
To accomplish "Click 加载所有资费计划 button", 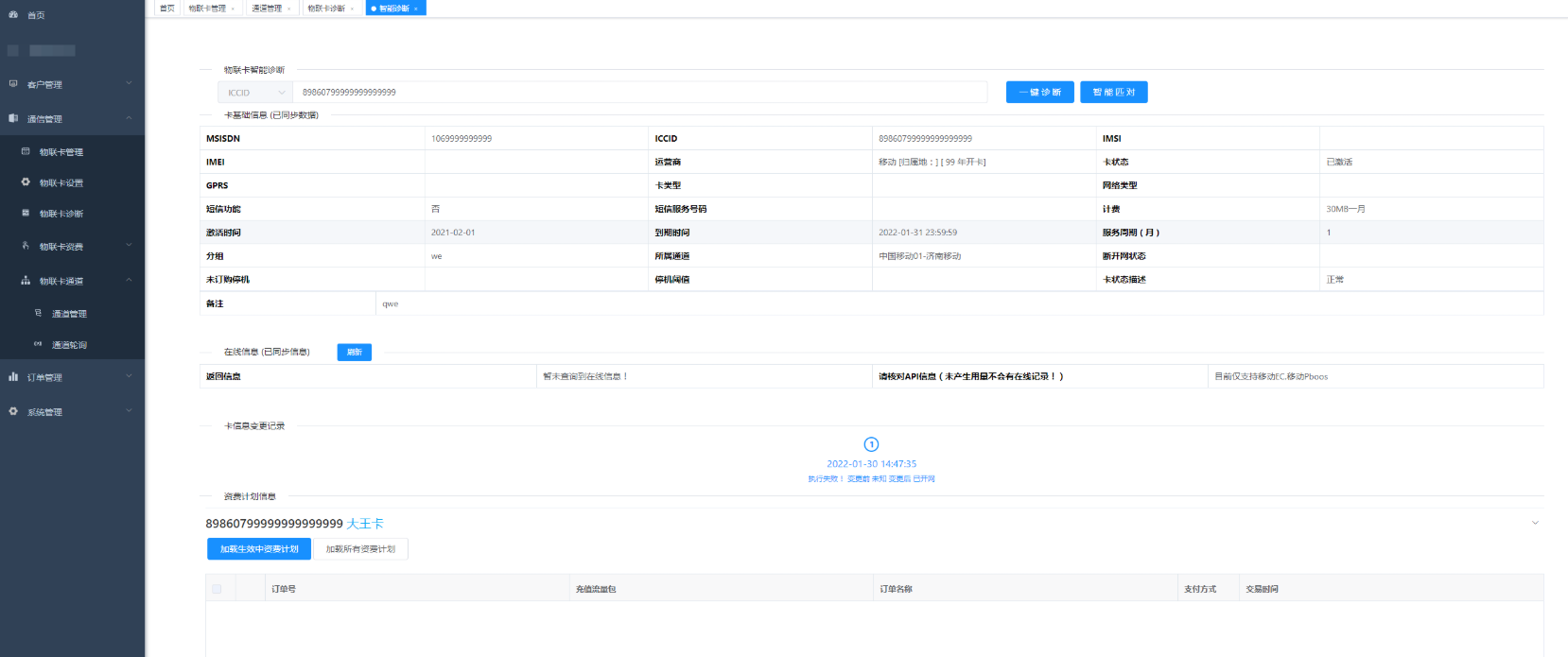I will coord(360,549).
